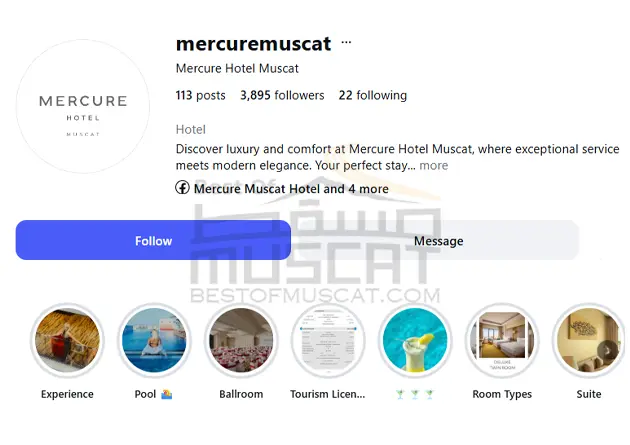The image size is (630, 445).
Task: Open the three-dot options menu beside mercuremuscat
Action: [346, 42]
